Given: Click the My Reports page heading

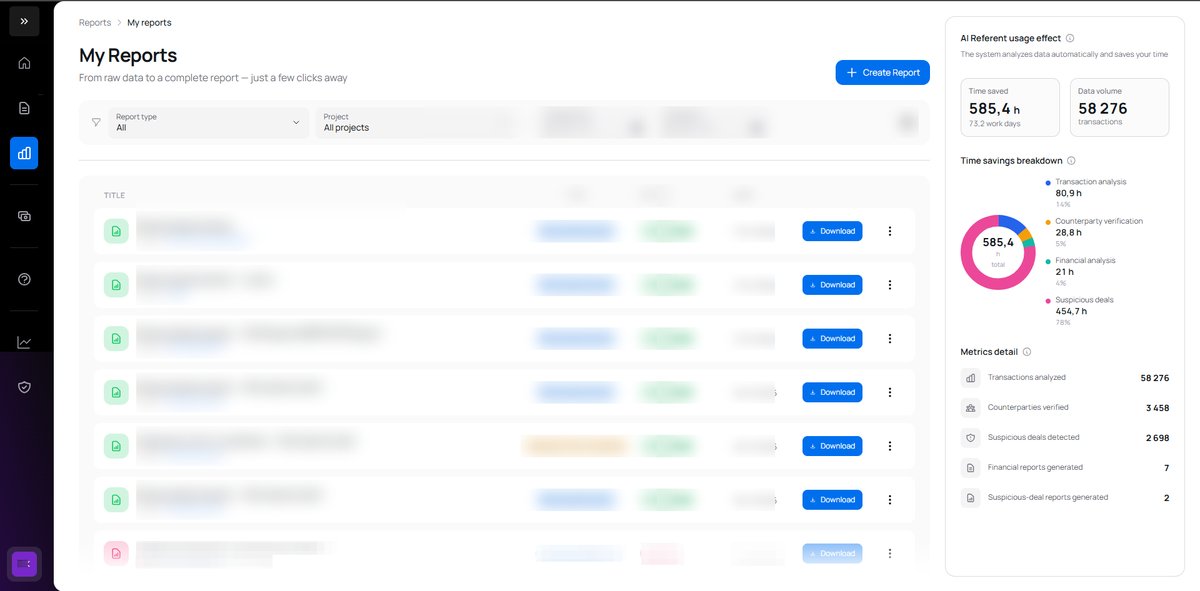Looking at the screenshot, I should click(128, 55).
